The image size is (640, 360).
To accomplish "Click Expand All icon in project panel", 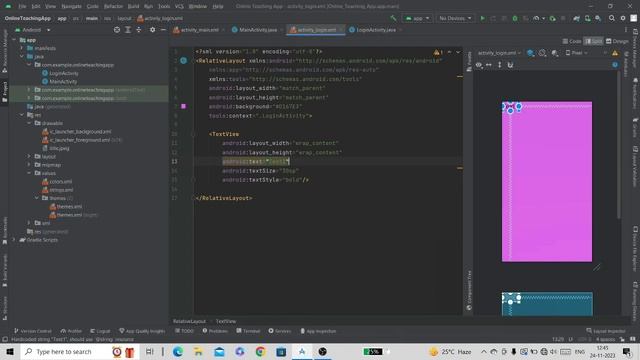I will (128, 30).
